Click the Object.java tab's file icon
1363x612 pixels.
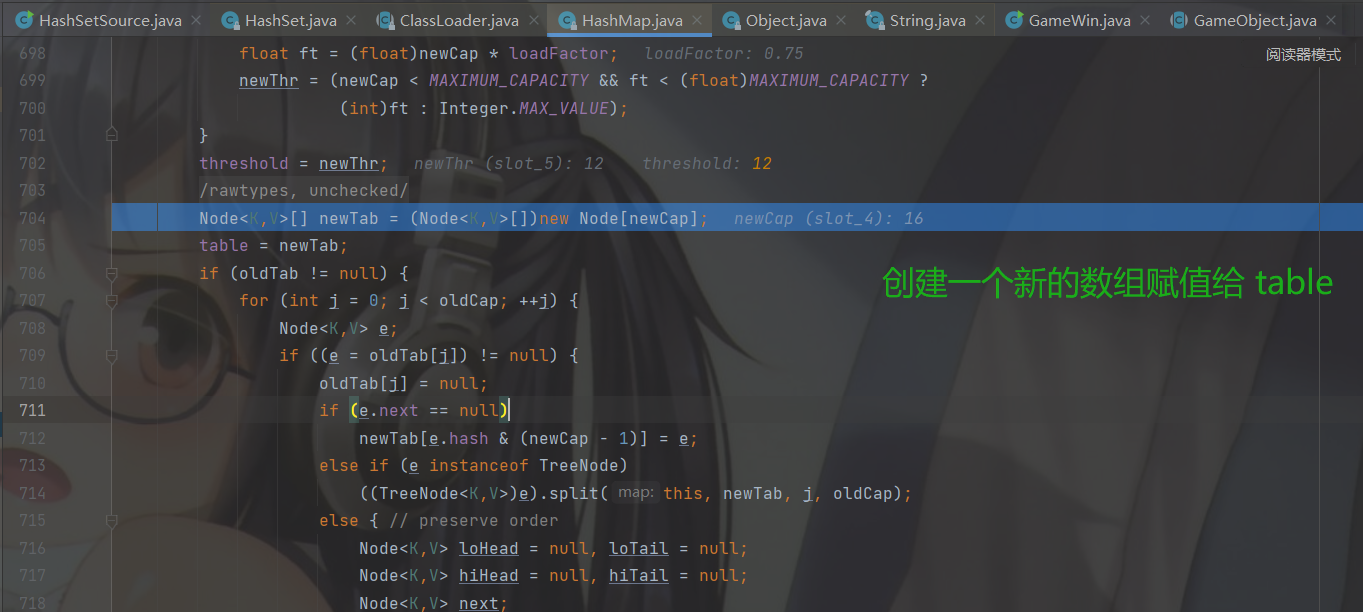pyautogui.click(x=731, y=20)
